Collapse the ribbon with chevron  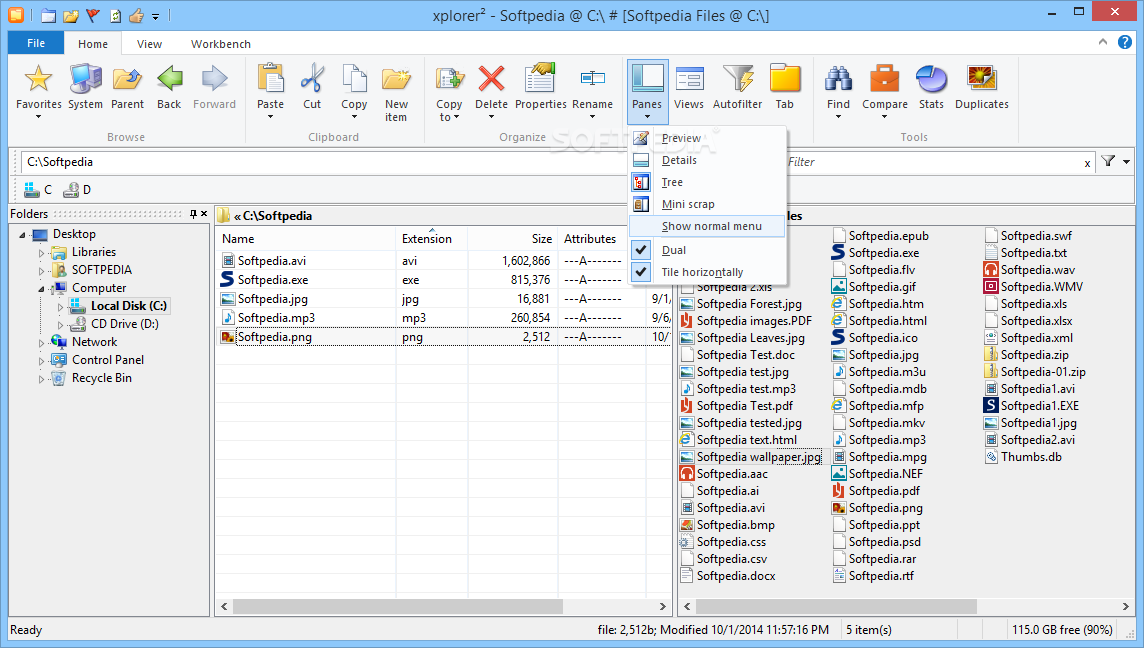pyautogui.click(x=1103, y=42)
